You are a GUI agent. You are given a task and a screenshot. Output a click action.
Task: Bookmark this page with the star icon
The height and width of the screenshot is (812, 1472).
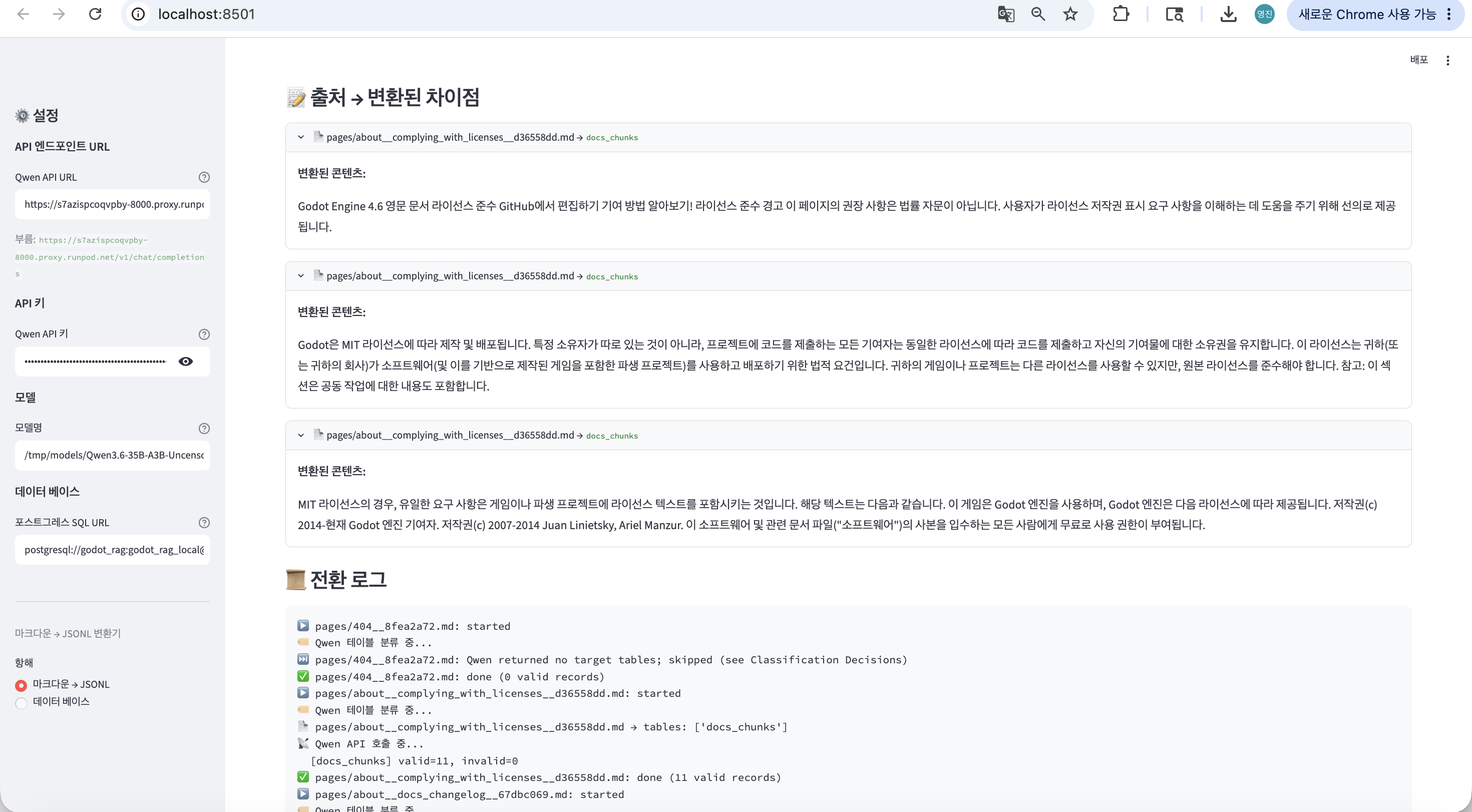click(1070, 15)
